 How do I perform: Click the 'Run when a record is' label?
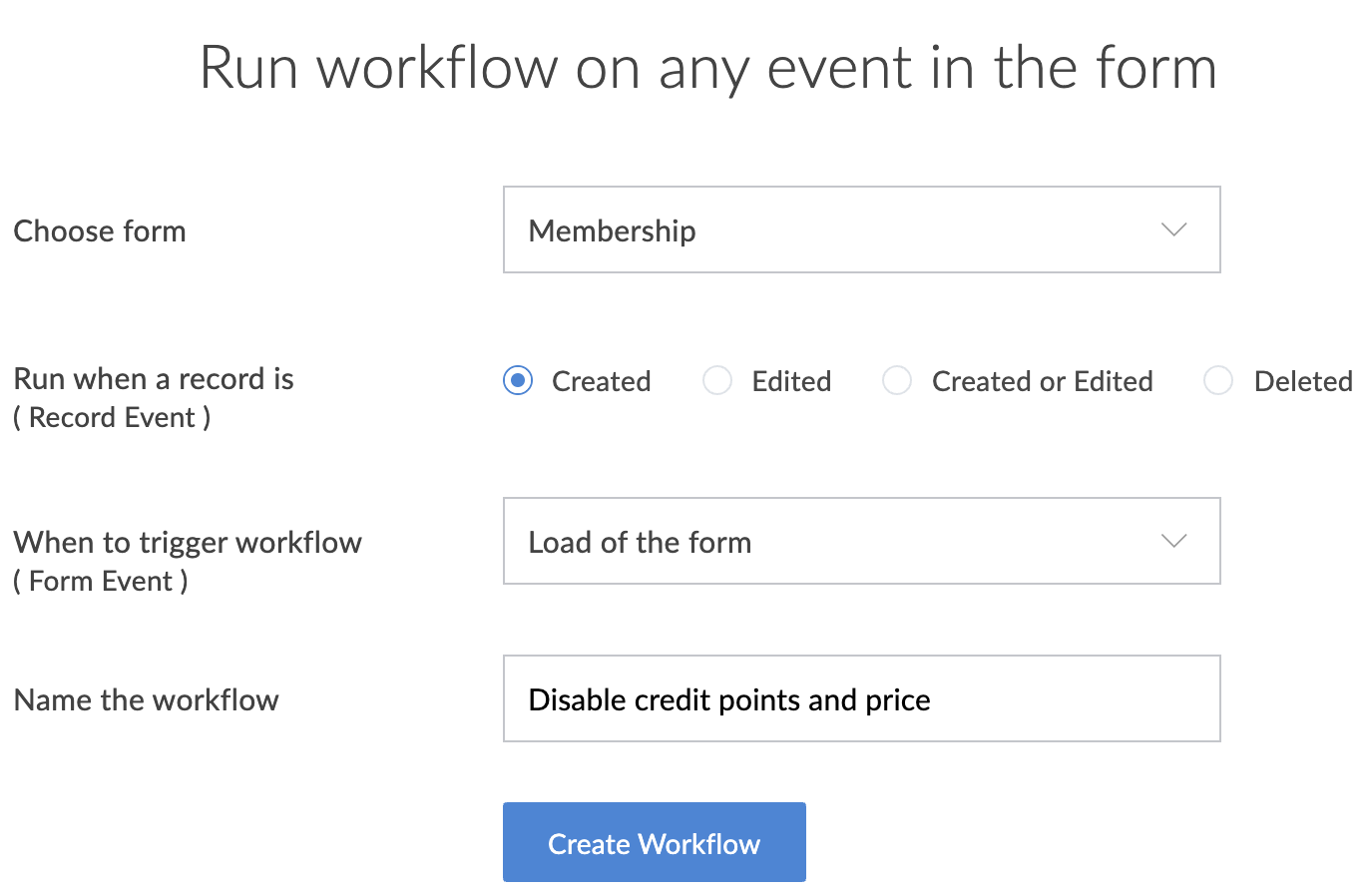pos(154,379)
